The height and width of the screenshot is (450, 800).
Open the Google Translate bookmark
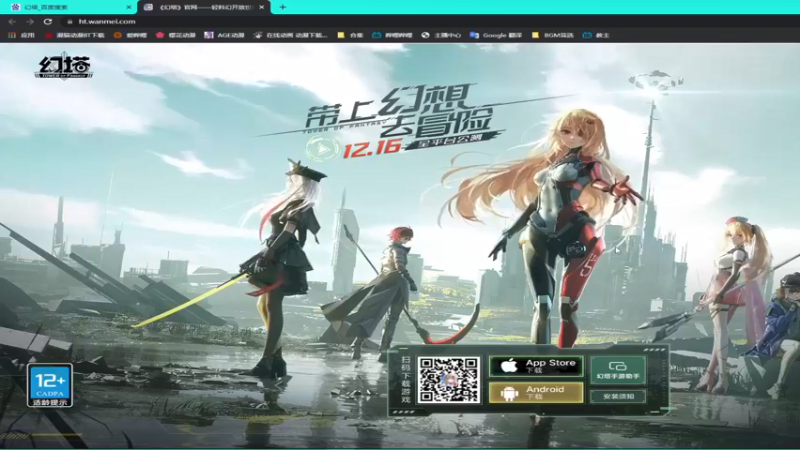pyautogui.click(x=496, y=35)
